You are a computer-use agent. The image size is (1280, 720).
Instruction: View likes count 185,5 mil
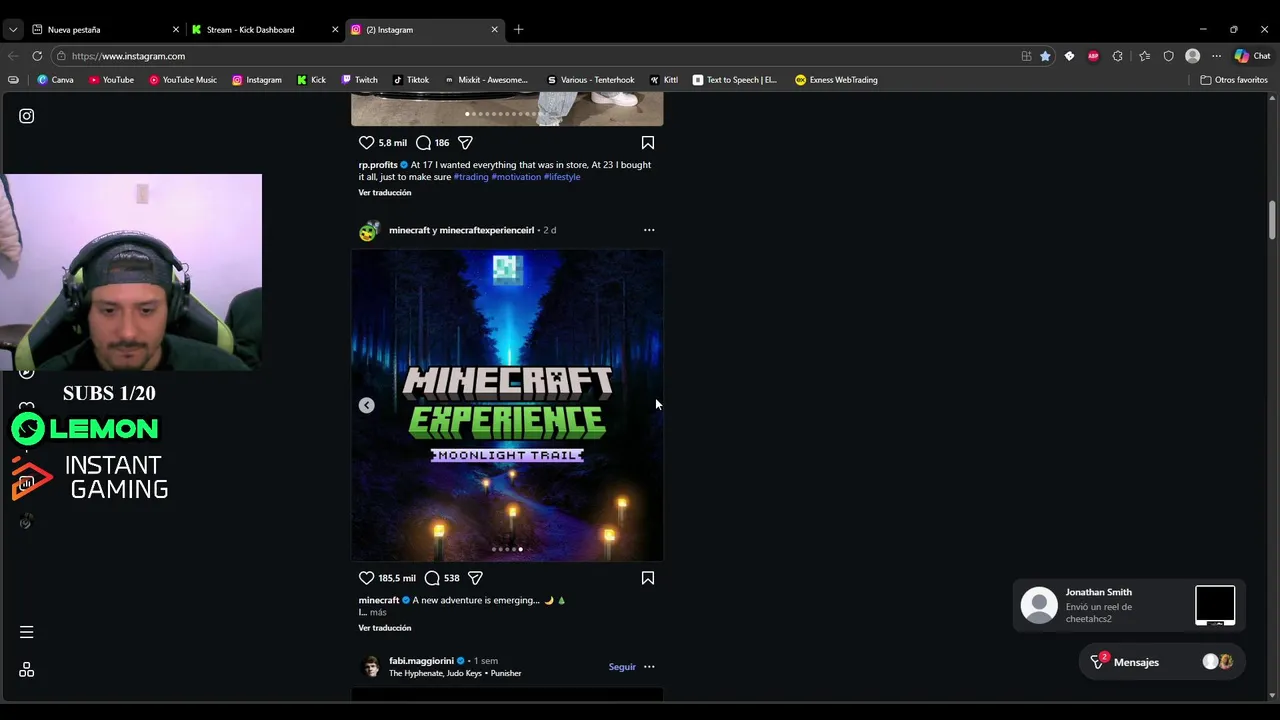coord(397,578)
